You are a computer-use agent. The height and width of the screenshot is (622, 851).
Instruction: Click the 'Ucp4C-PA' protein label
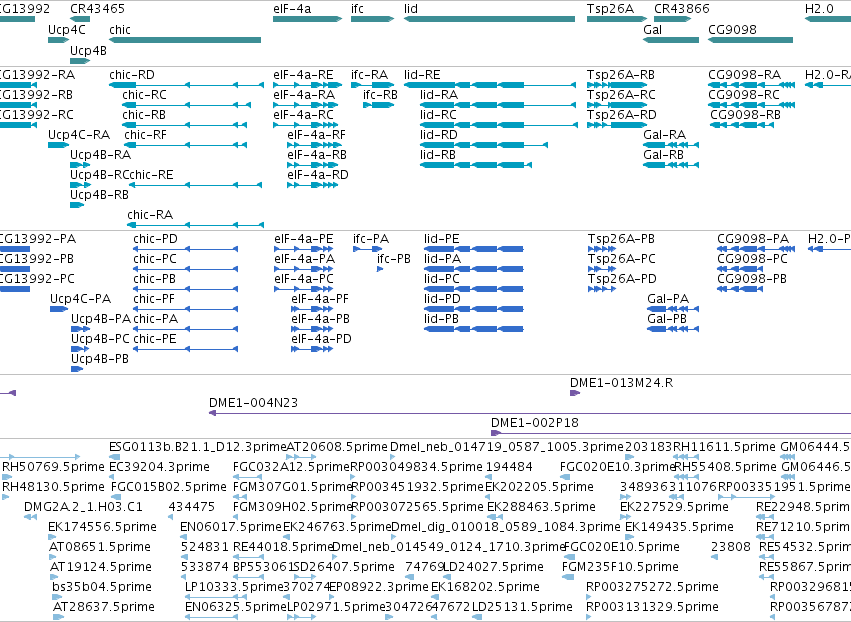tap(80, 299)
